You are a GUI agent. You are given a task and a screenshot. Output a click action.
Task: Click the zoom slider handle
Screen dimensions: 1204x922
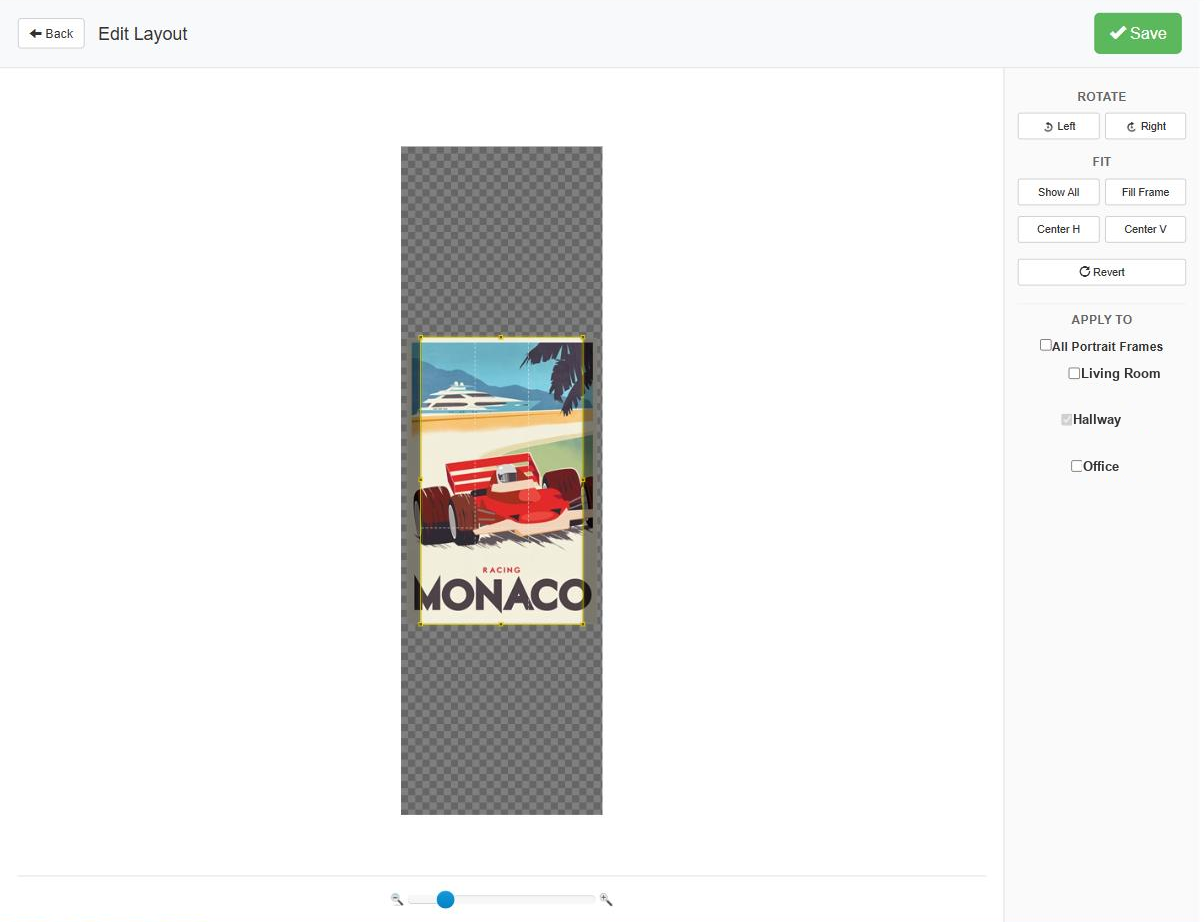[446, 900]
